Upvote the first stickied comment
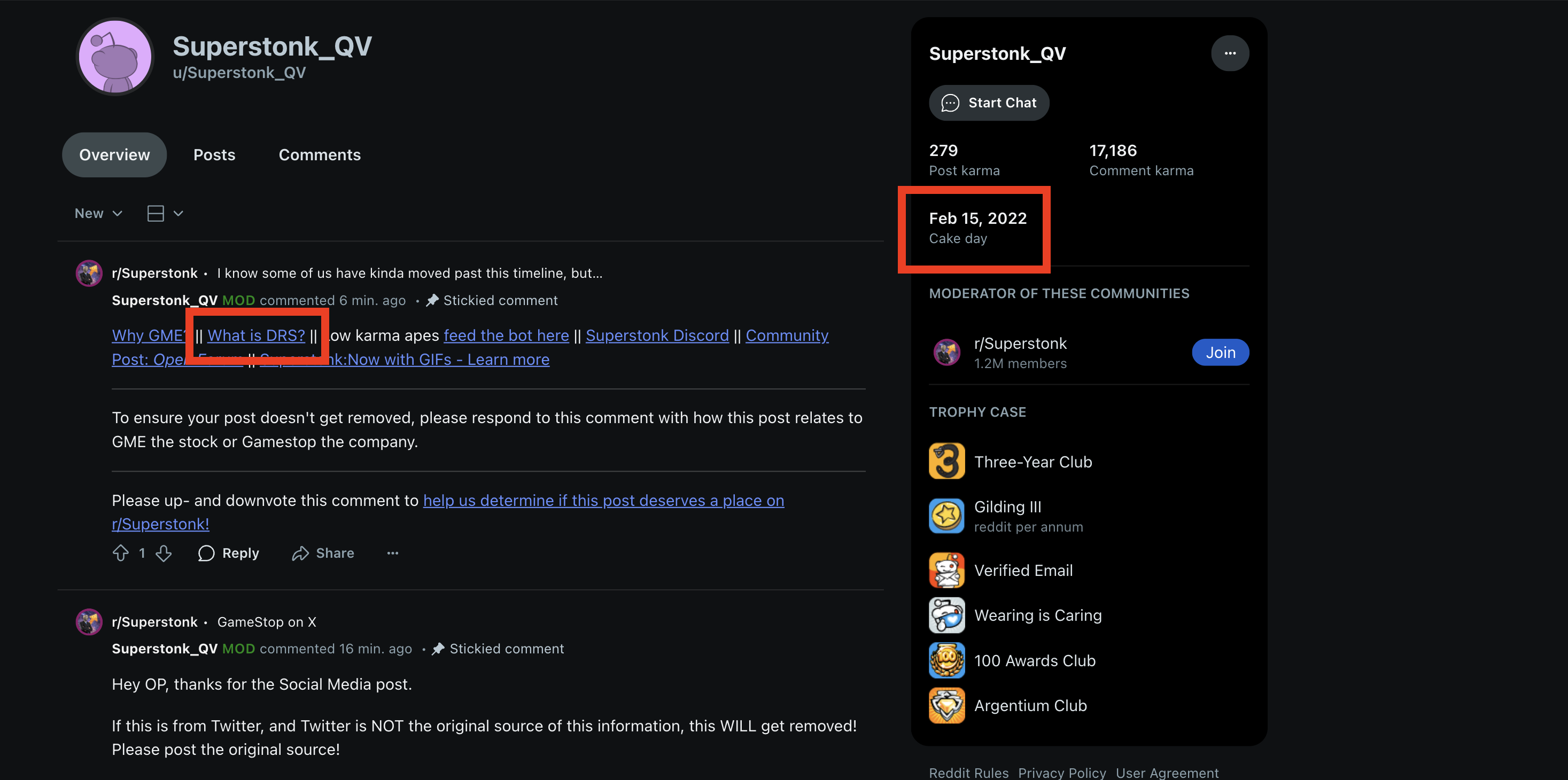1568x780 pixels. (121, 553)
